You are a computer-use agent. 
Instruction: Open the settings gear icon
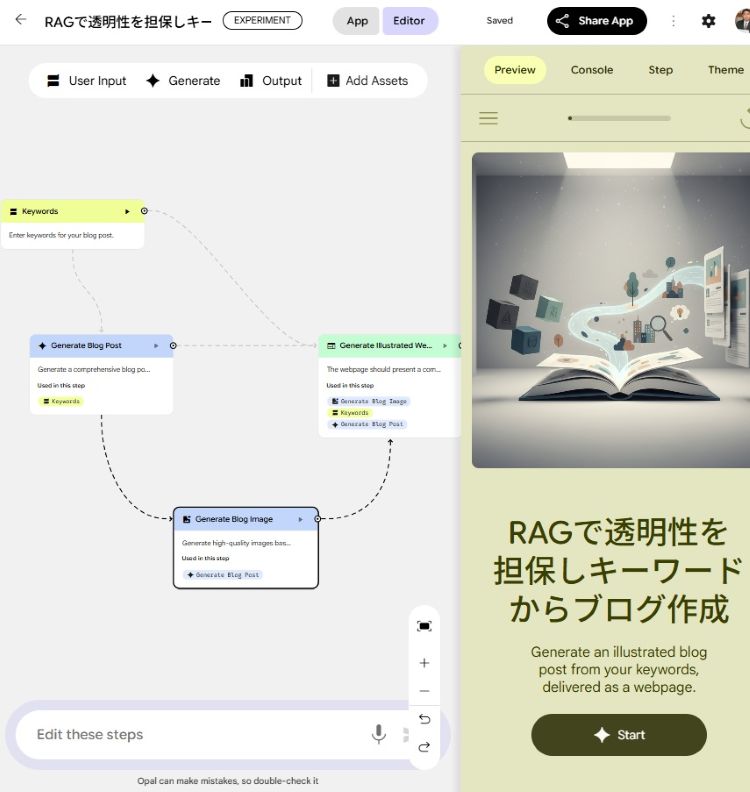coord(709,21)
